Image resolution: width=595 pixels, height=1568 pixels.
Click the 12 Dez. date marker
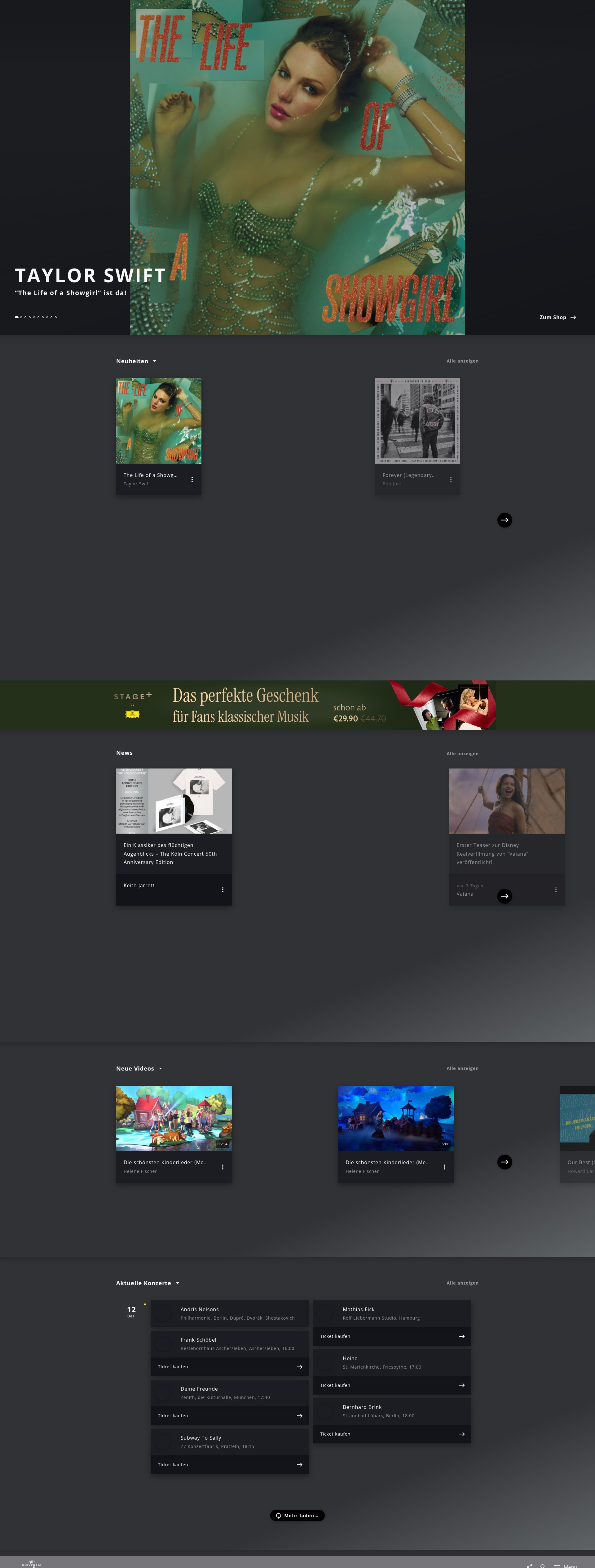131,1312
